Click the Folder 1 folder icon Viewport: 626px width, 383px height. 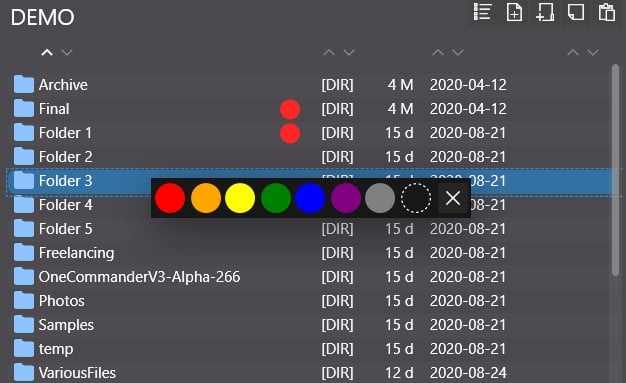click(24, 132)
